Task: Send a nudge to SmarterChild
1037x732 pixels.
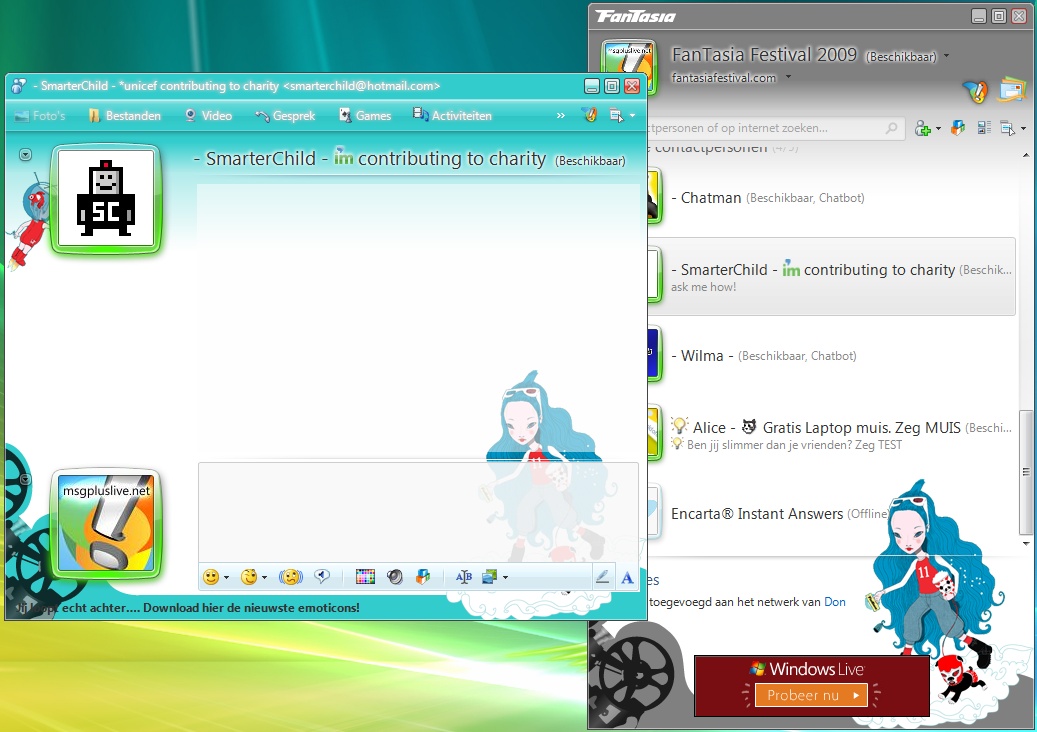Action: (x=290, y=577)
